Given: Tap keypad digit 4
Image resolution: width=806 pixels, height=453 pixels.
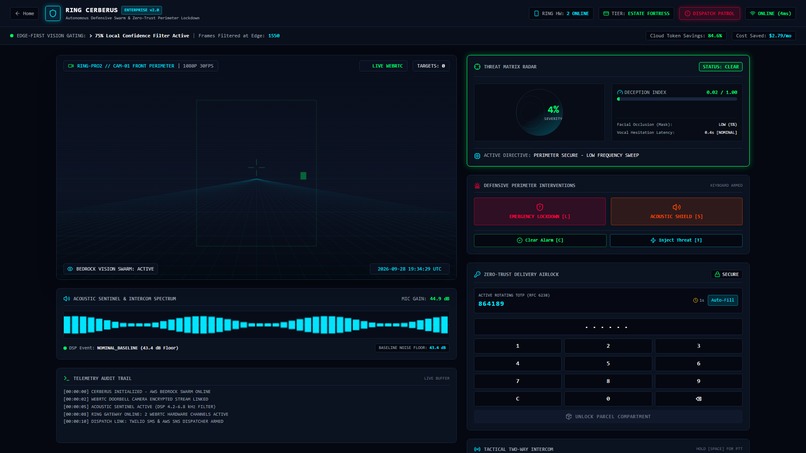Looking at the screenshot, I should (518, 364).
